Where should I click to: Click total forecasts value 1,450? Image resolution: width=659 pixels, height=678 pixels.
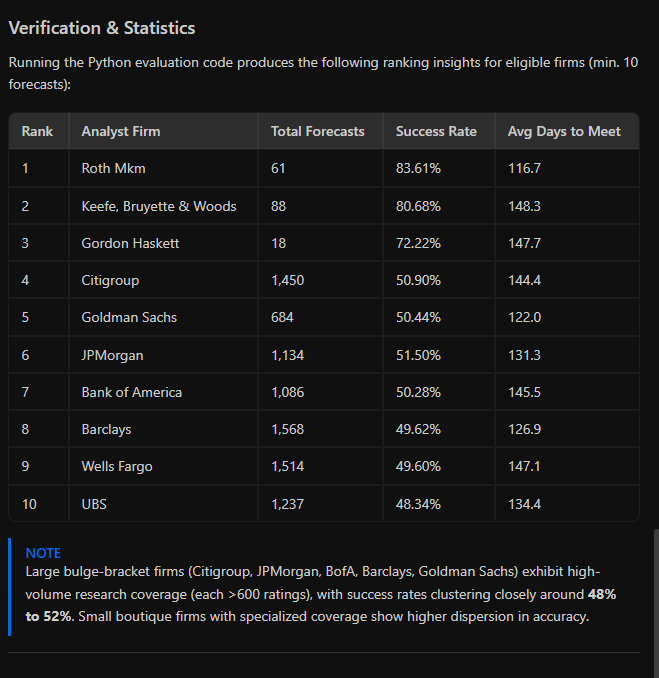[x=288, y=280]
